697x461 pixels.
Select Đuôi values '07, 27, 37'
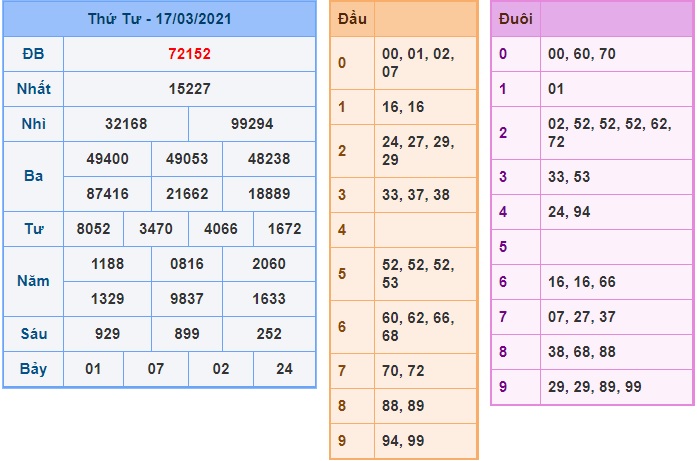pos(582,317)
